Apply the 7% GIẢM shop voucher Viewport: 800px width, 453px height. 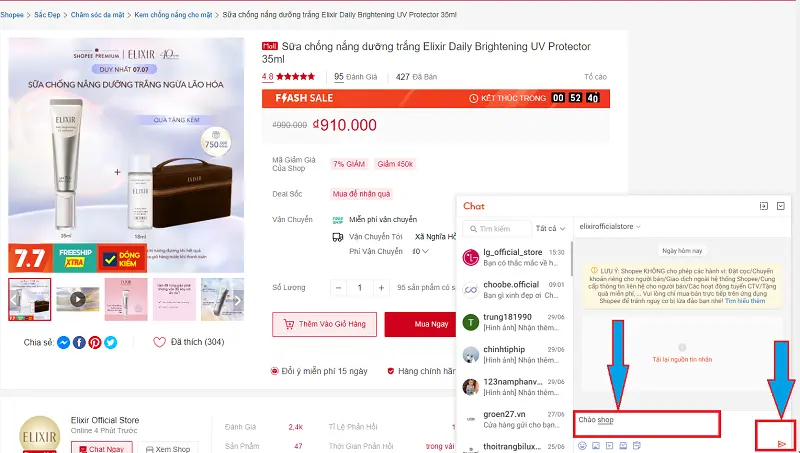349,164
